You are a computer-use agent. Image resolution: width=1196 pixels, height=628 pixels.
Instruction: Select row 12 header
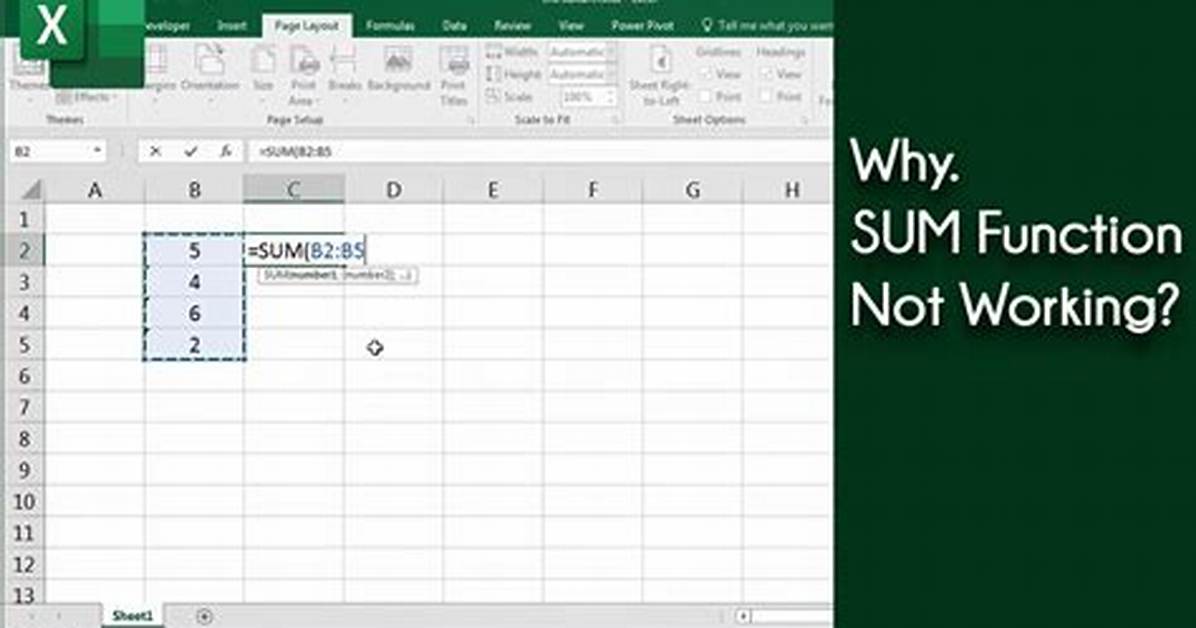tap(24, 564)
